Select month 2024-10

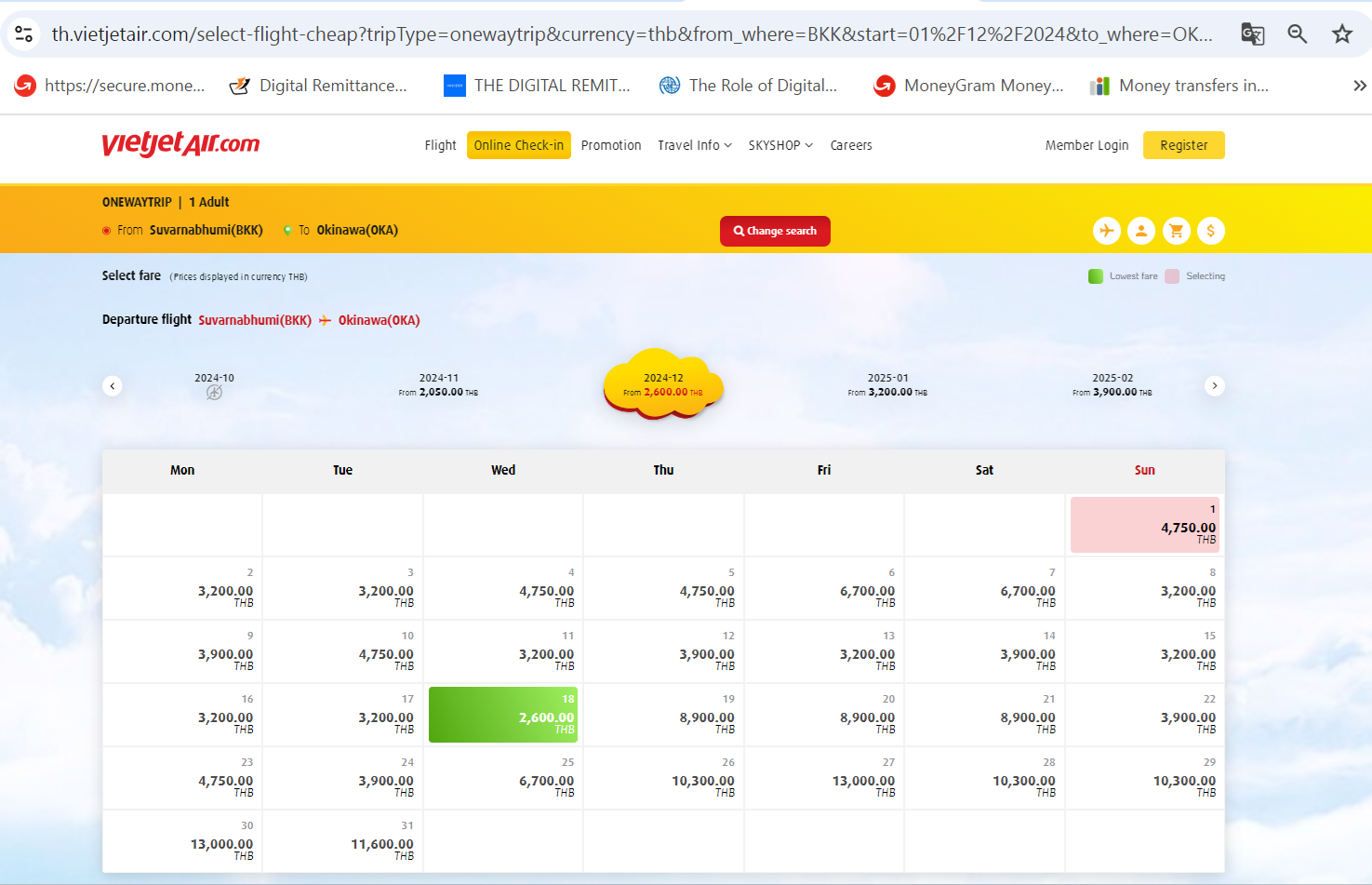coord(214,385)
